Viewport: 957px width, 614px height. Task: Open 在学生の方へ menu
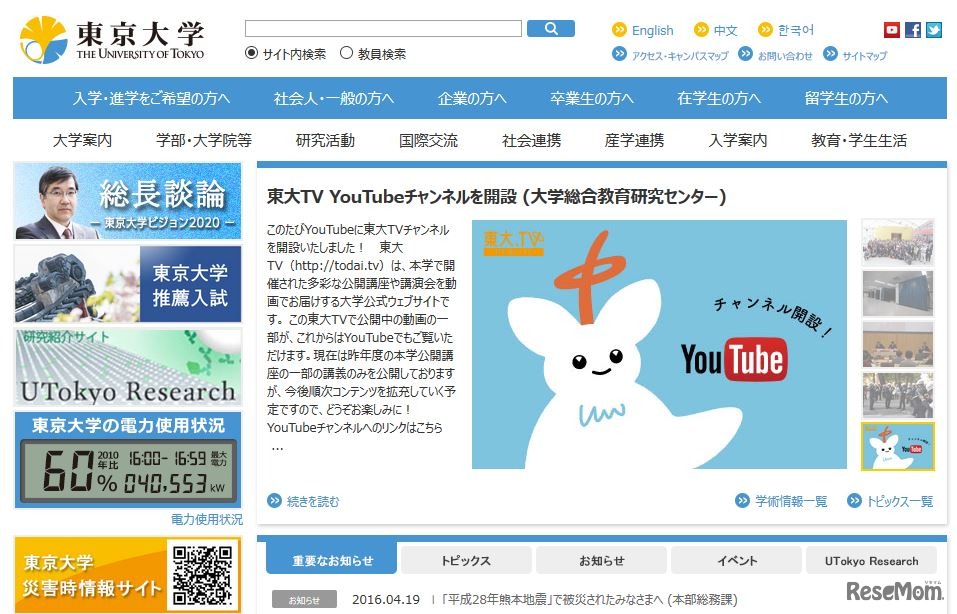pyautogui.click(x=719, y=98)
